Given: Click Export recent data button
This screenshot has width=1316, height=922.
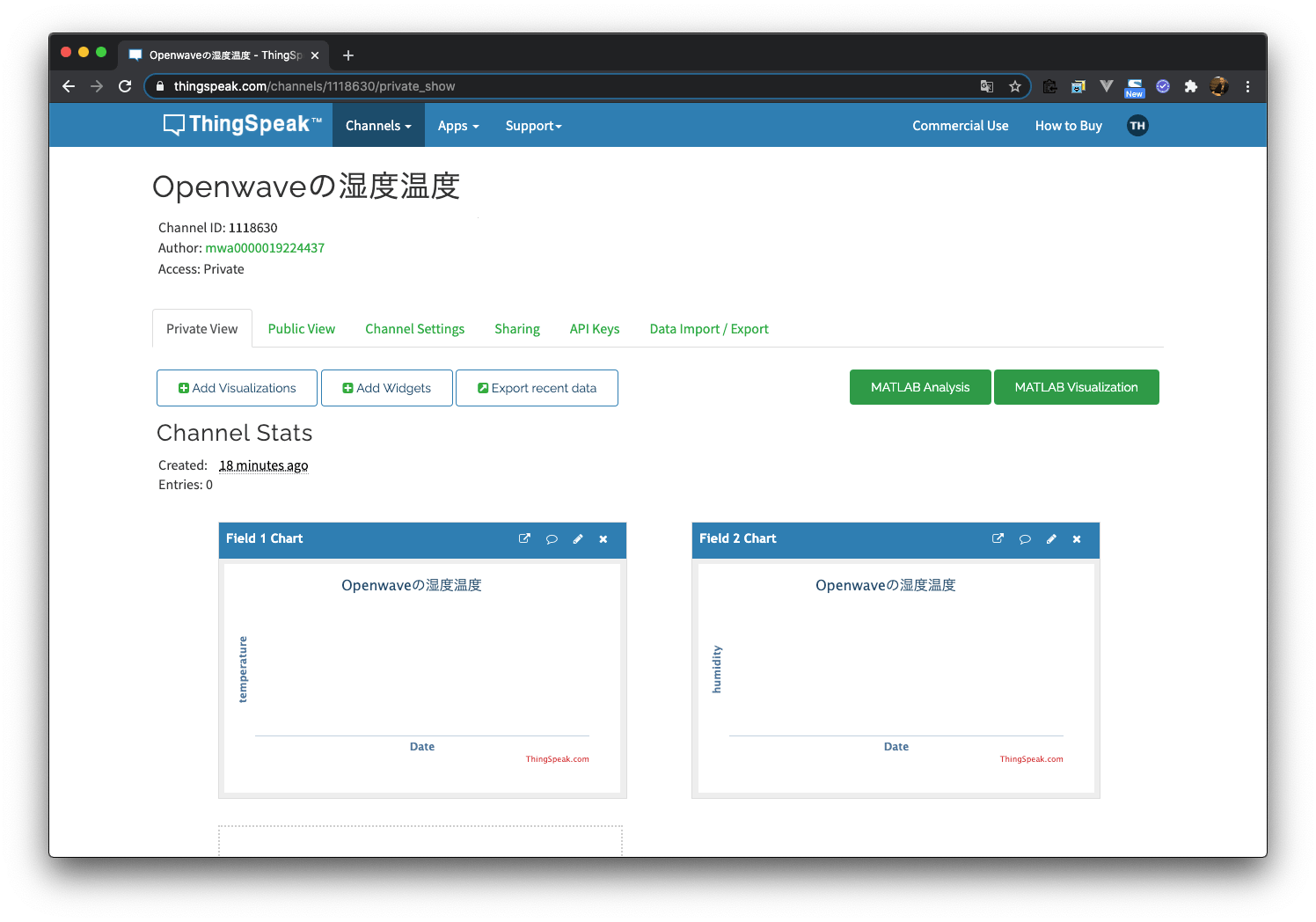Looking at the screenshot, I should 537,388.
